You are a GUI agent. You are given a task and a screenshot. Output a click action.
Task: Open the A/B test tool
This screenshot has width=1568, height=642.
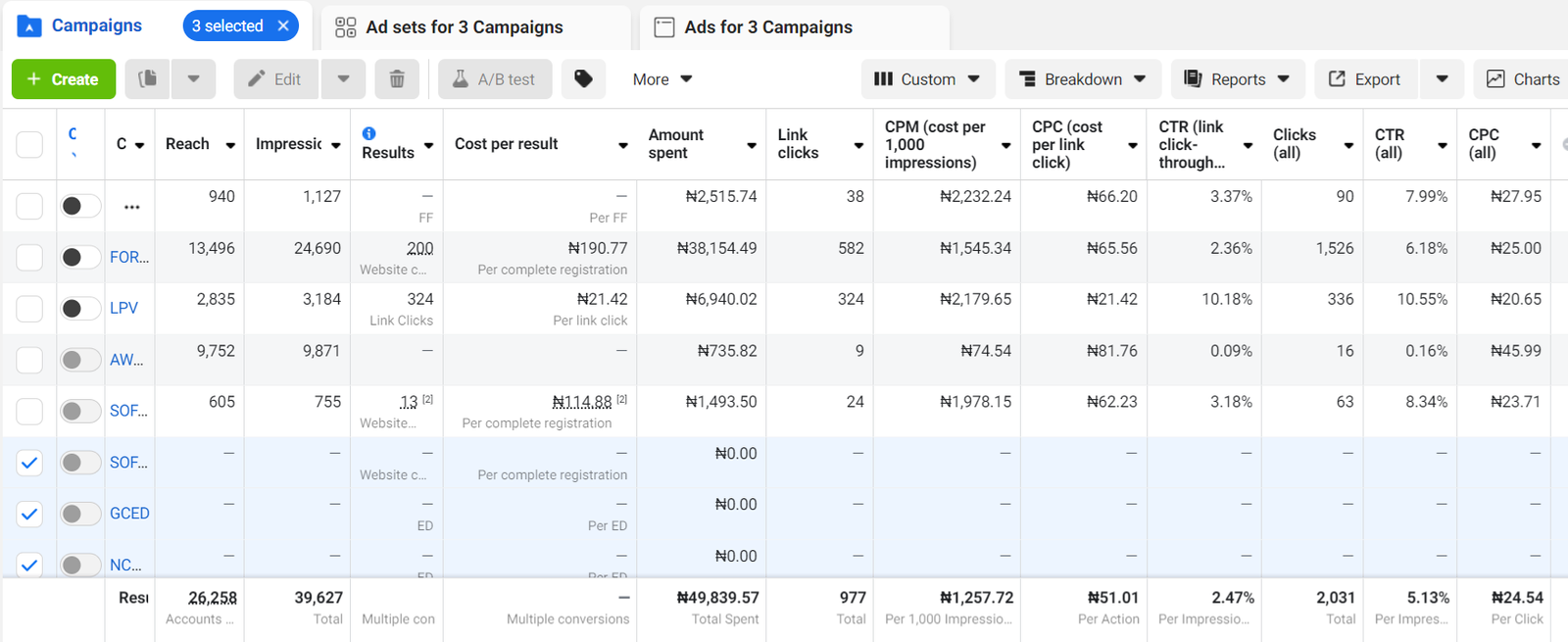[495, 79]
